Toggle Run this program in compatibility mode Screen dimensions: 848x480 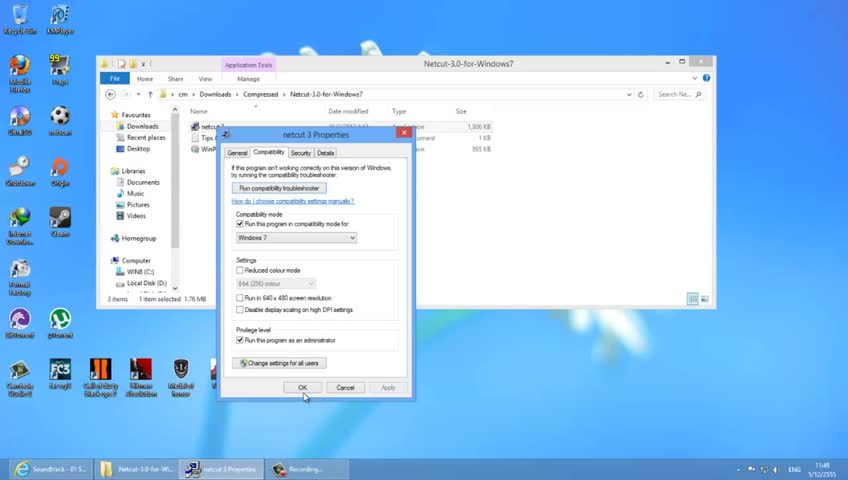pos(240,224)
